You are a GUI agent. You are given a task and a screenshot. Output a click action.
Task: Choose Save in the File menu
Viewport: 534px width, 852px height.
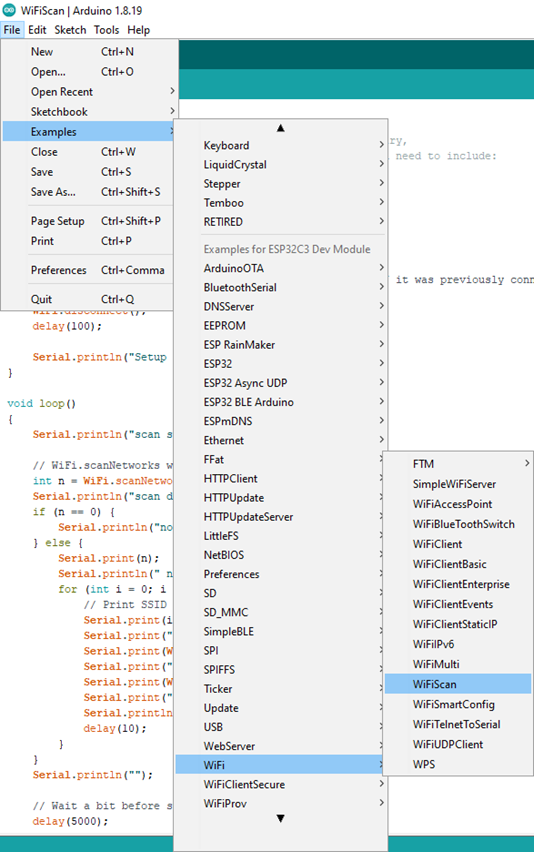tap(88, 172)
